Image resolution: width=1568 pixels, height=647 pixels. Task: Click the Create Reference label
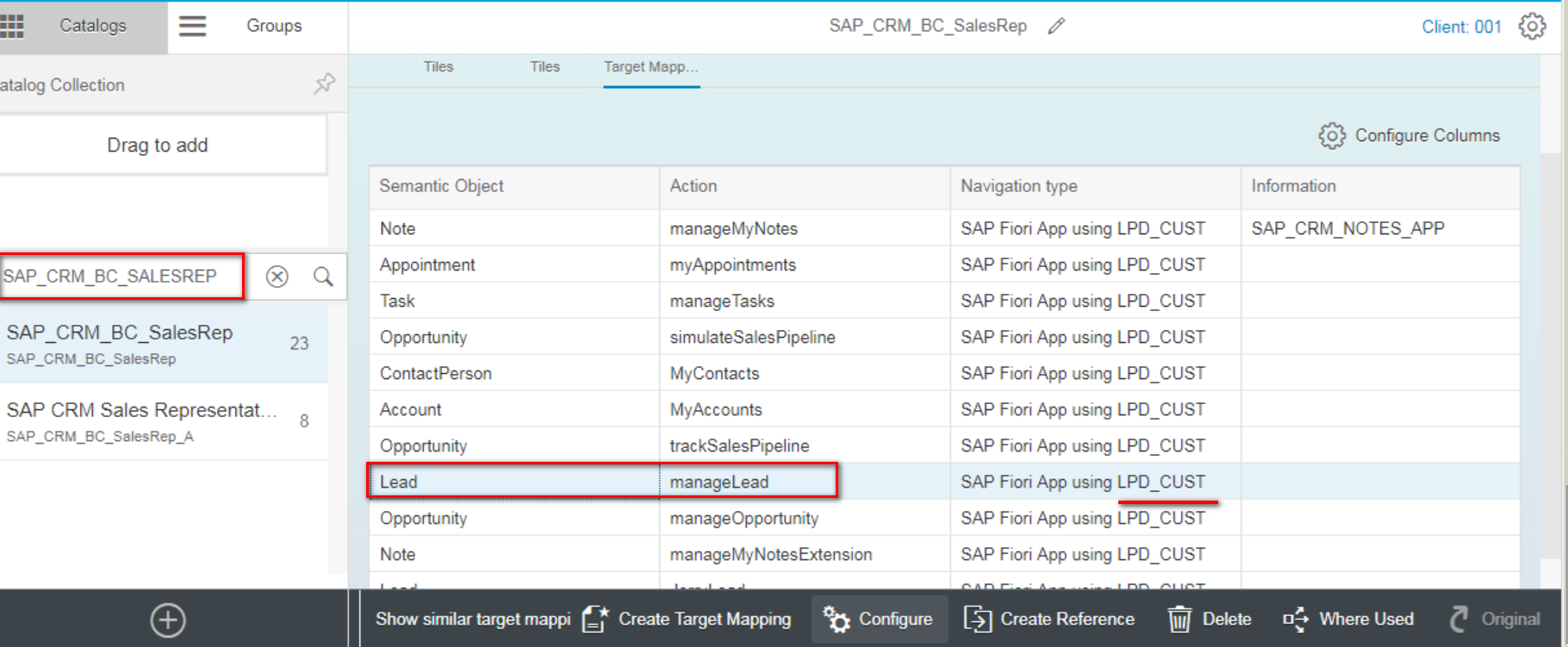coord(1067,619)
